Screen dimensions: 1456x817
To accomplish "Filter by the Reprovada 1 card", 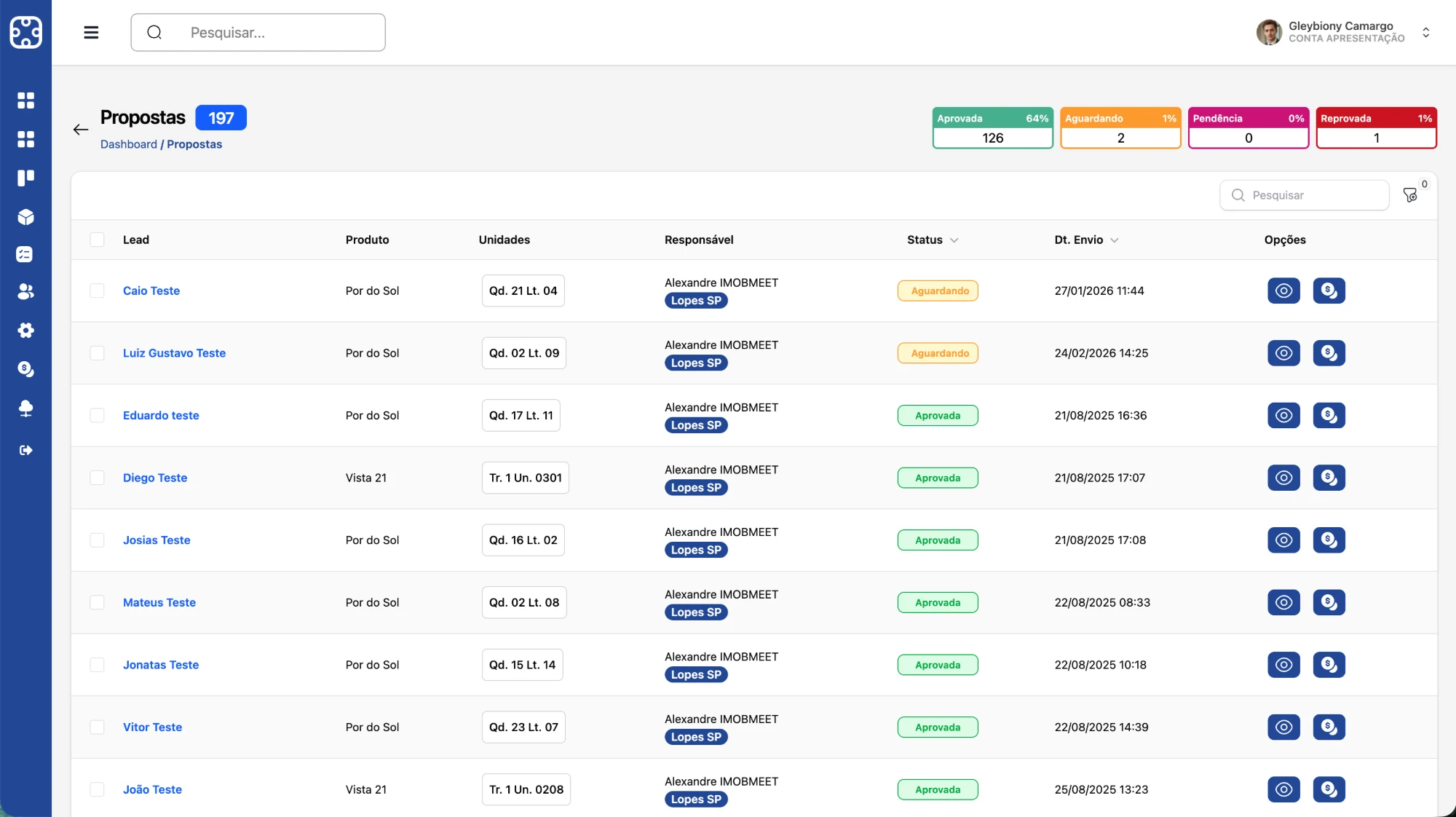I will (x=1376, y=128).
